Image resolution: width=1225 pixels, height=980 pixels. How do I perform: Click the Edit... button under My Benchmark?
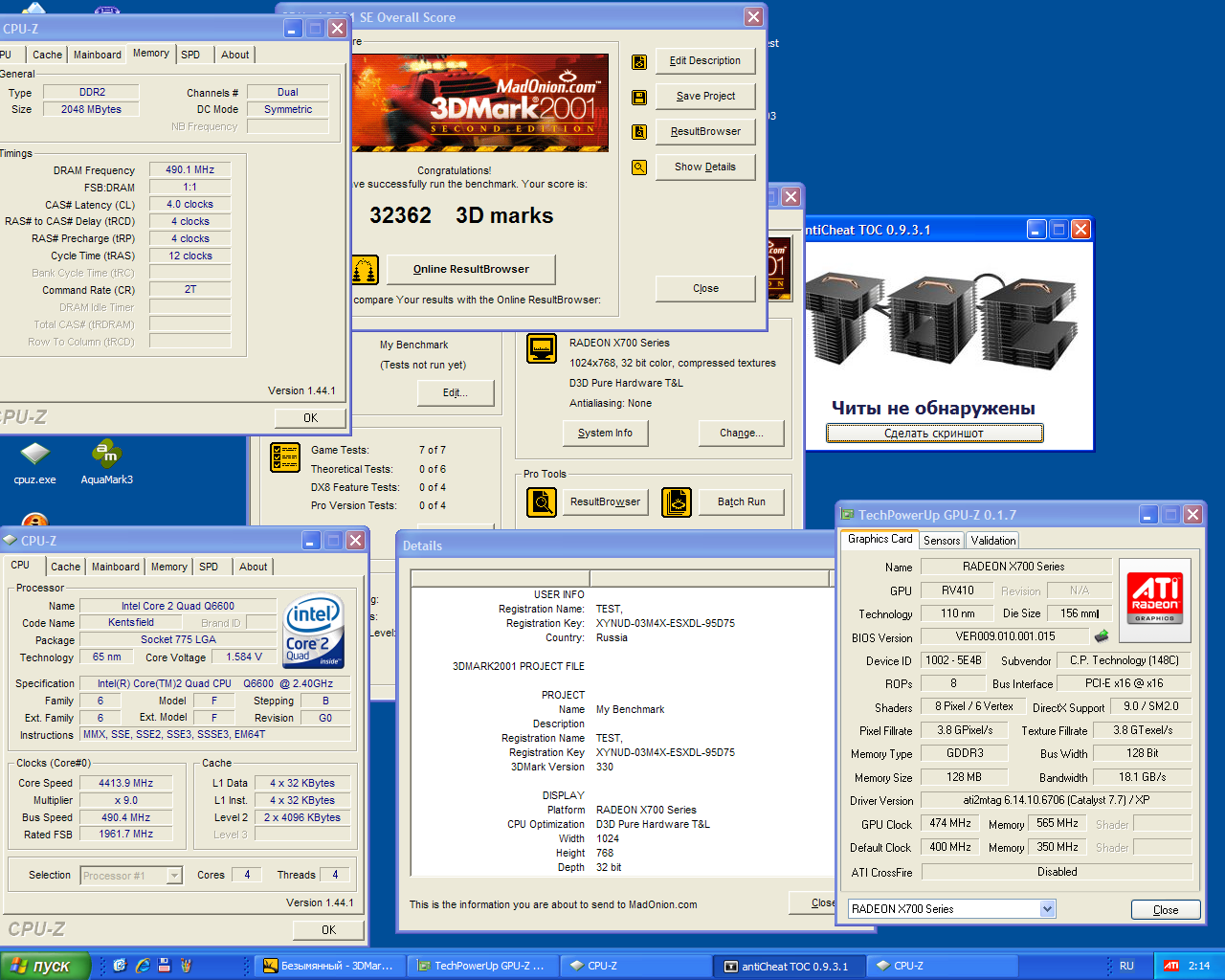tap(456, 393)
